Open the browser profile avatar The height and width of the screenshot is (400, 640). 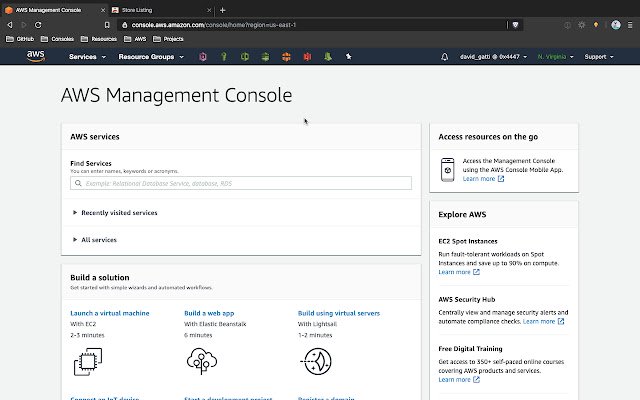[616, 25]
